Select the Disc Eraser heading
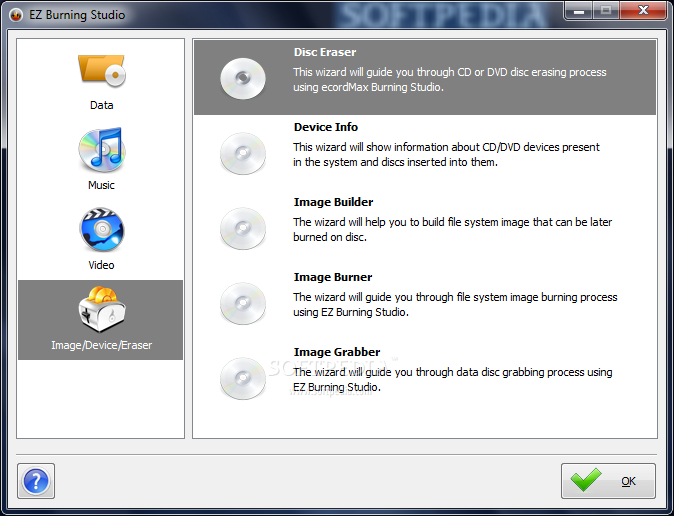Viewport: 674px width, 516px height. click(325, 52)
